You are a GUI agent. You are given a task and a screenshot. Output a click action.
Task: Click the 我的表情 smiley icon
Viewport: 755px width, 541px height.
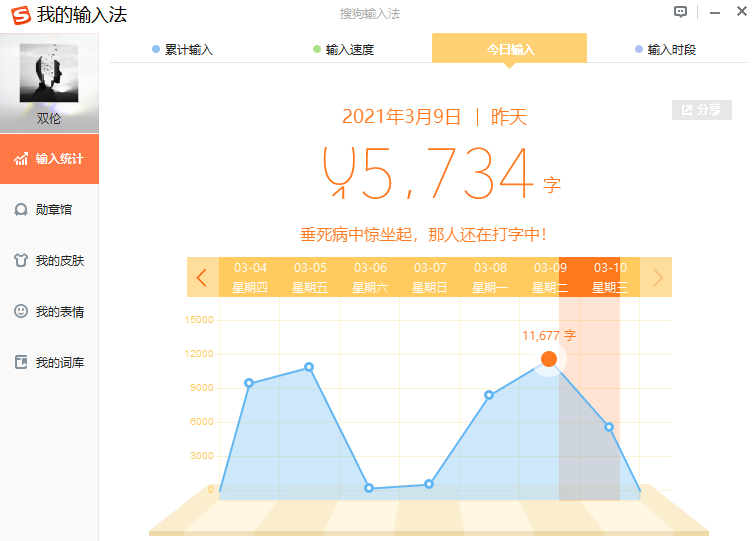(21, 311)
